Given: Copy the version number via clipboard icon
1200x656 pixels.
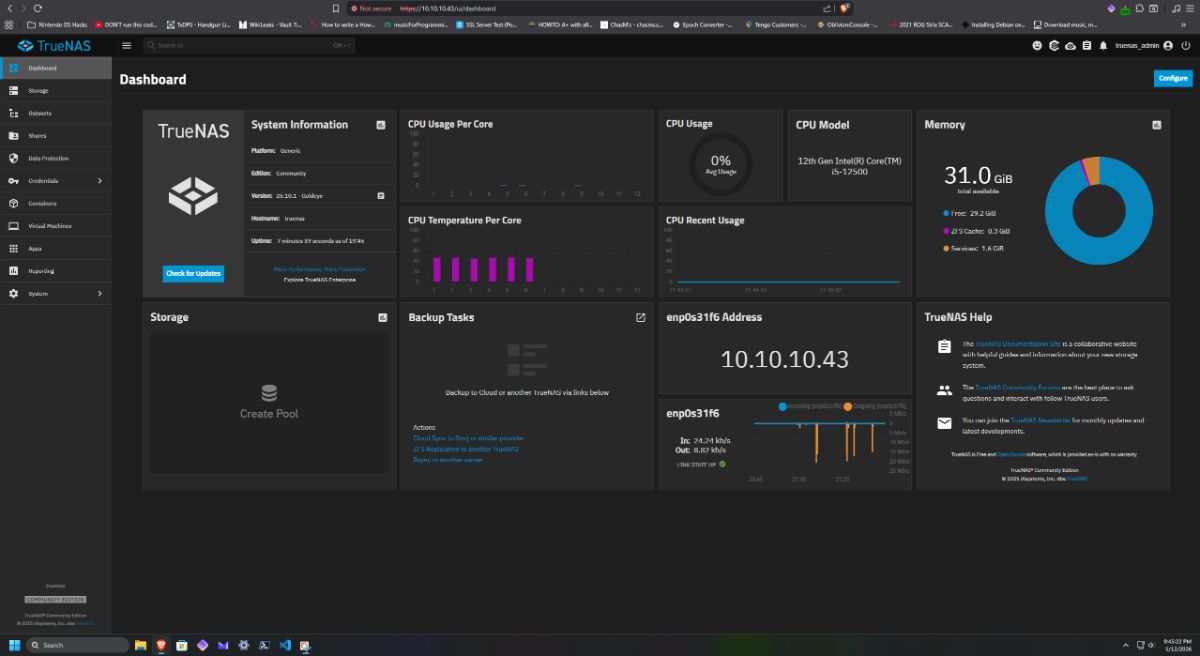Looking at the screenshot, I should pyautogui.click(x=381, y=196).
